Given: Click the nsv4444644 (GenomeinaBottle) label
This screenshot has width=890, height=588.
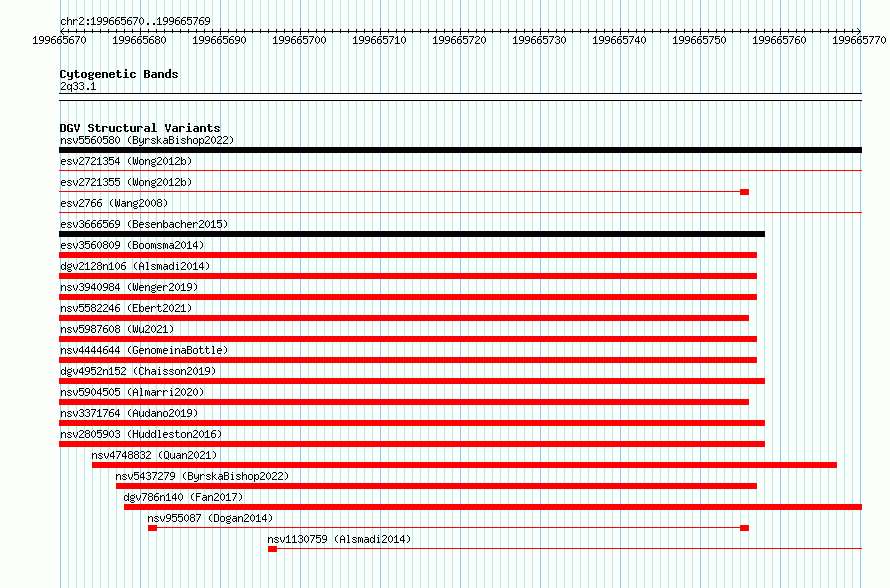Looking at the screenshot, I should 144,350.
